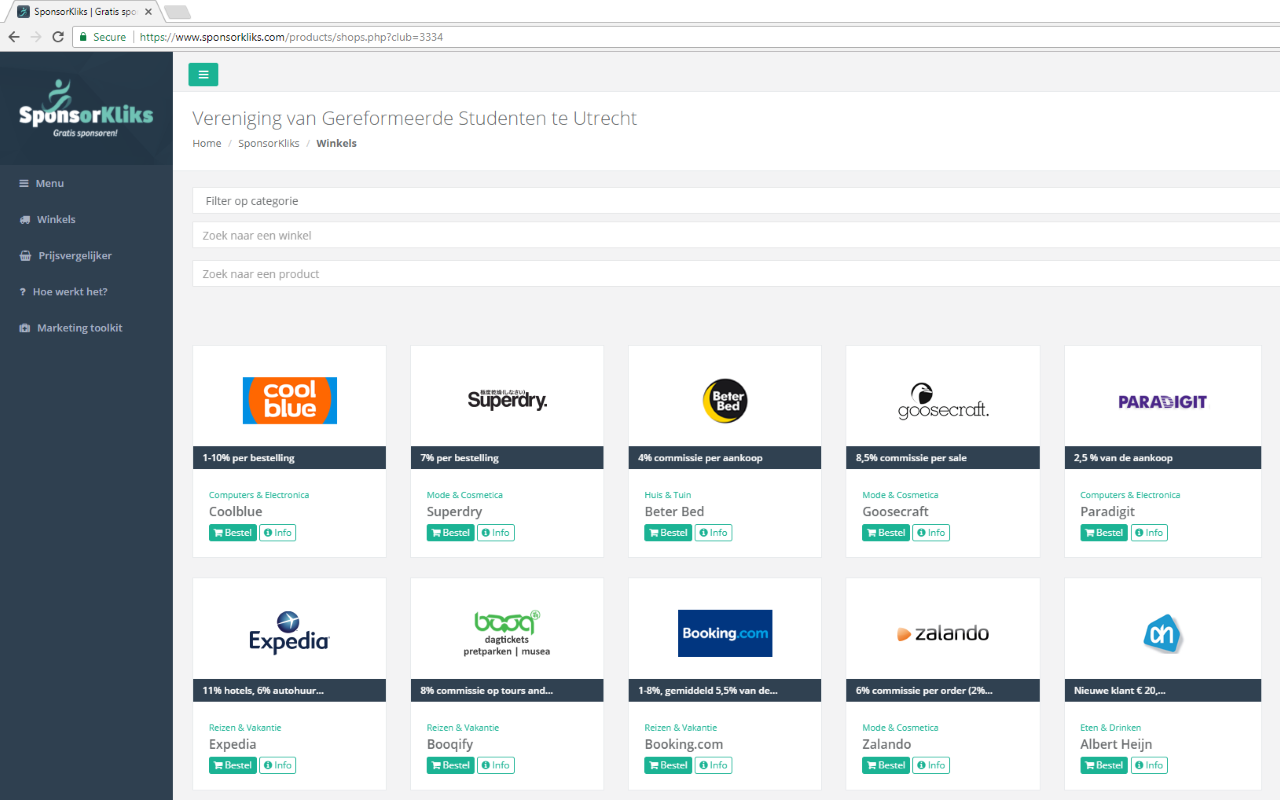Click 'Nieuwe klant € 20,...' bar
The width and height of the screenshot is (1280, 800).
pyautogui.click(x=1163, y=690)
